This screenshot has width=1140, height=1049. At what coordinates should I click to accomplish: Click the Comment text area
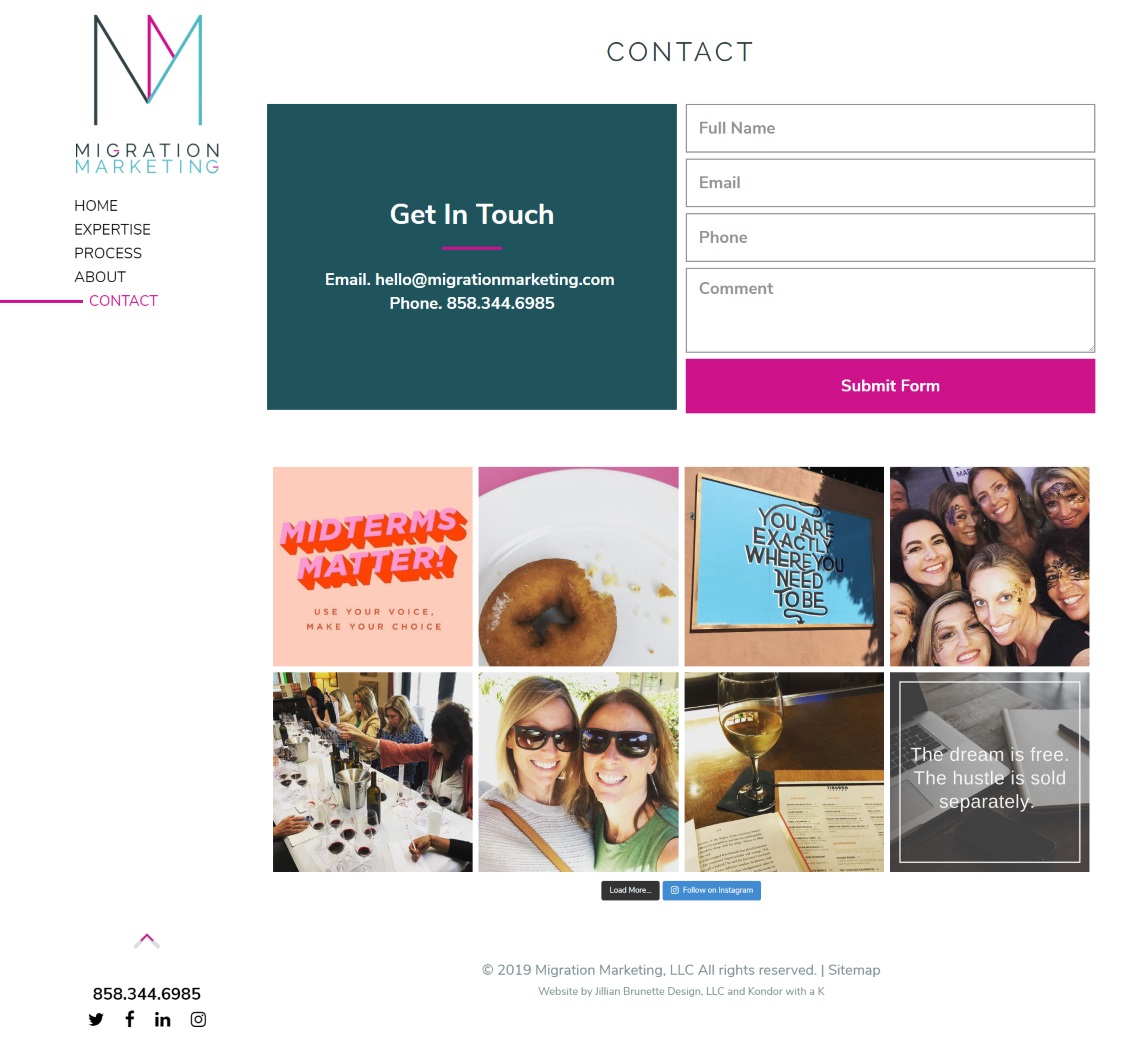point(890,310)
